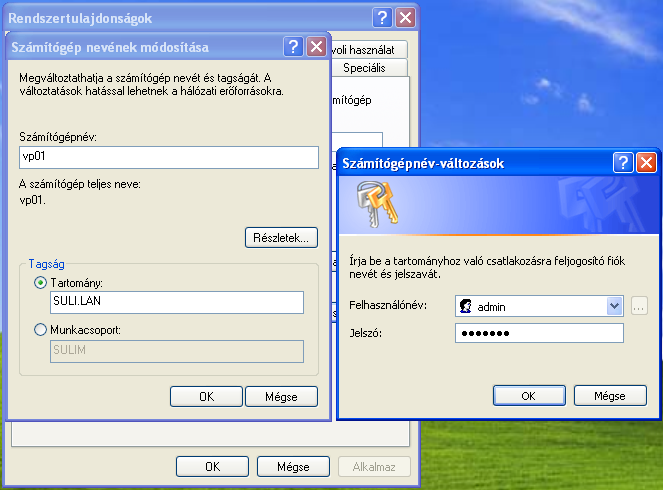Screen dimensions: 663x490
Task: Click the Részletek... button
Action: [x=280, y=238]
